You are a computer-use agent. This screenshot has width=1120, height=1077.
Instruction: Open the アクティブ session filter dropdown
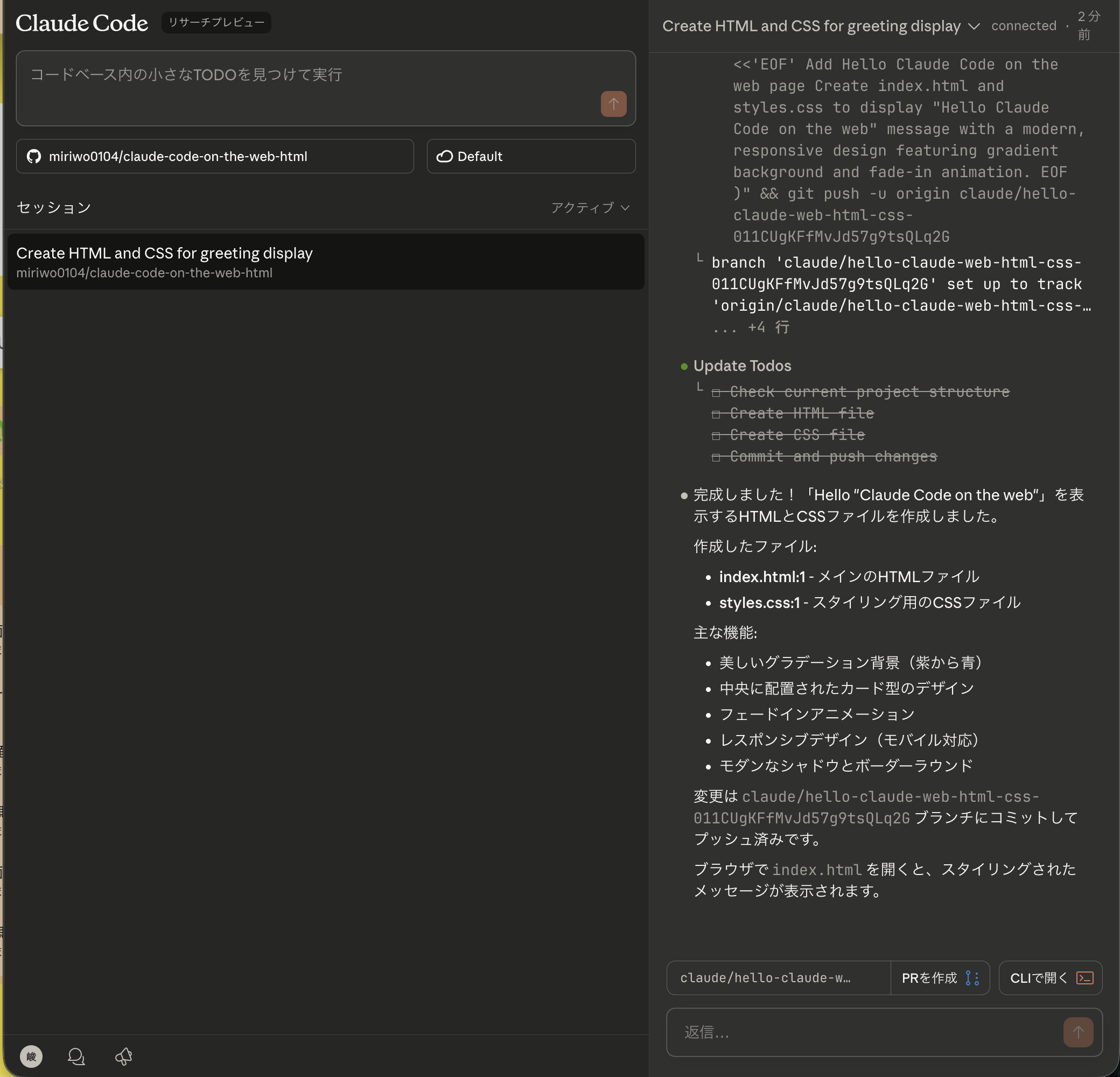point(589,207)
